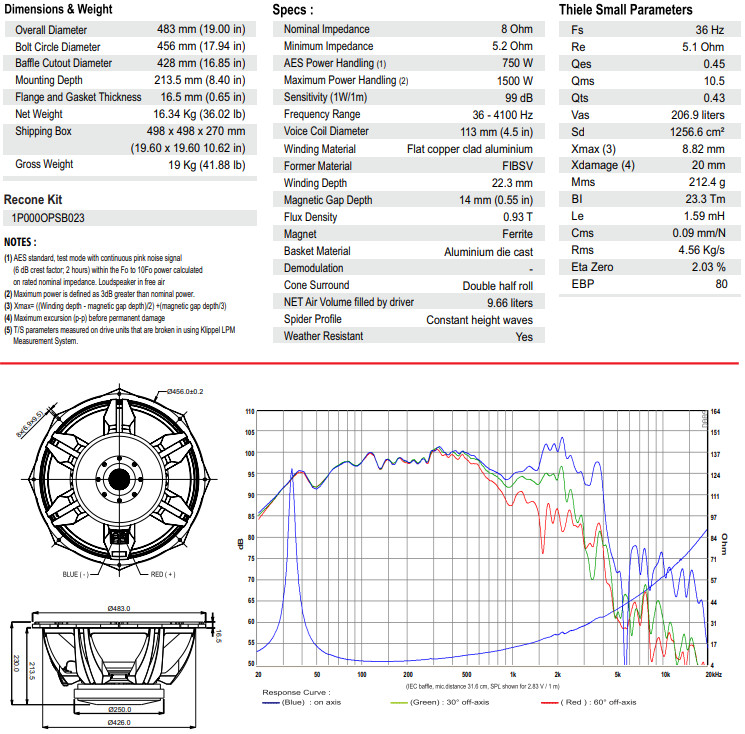Click Winding Depth value 22.3 mm
Viewport: 745px width, 734px height.
tap(512, 183)
